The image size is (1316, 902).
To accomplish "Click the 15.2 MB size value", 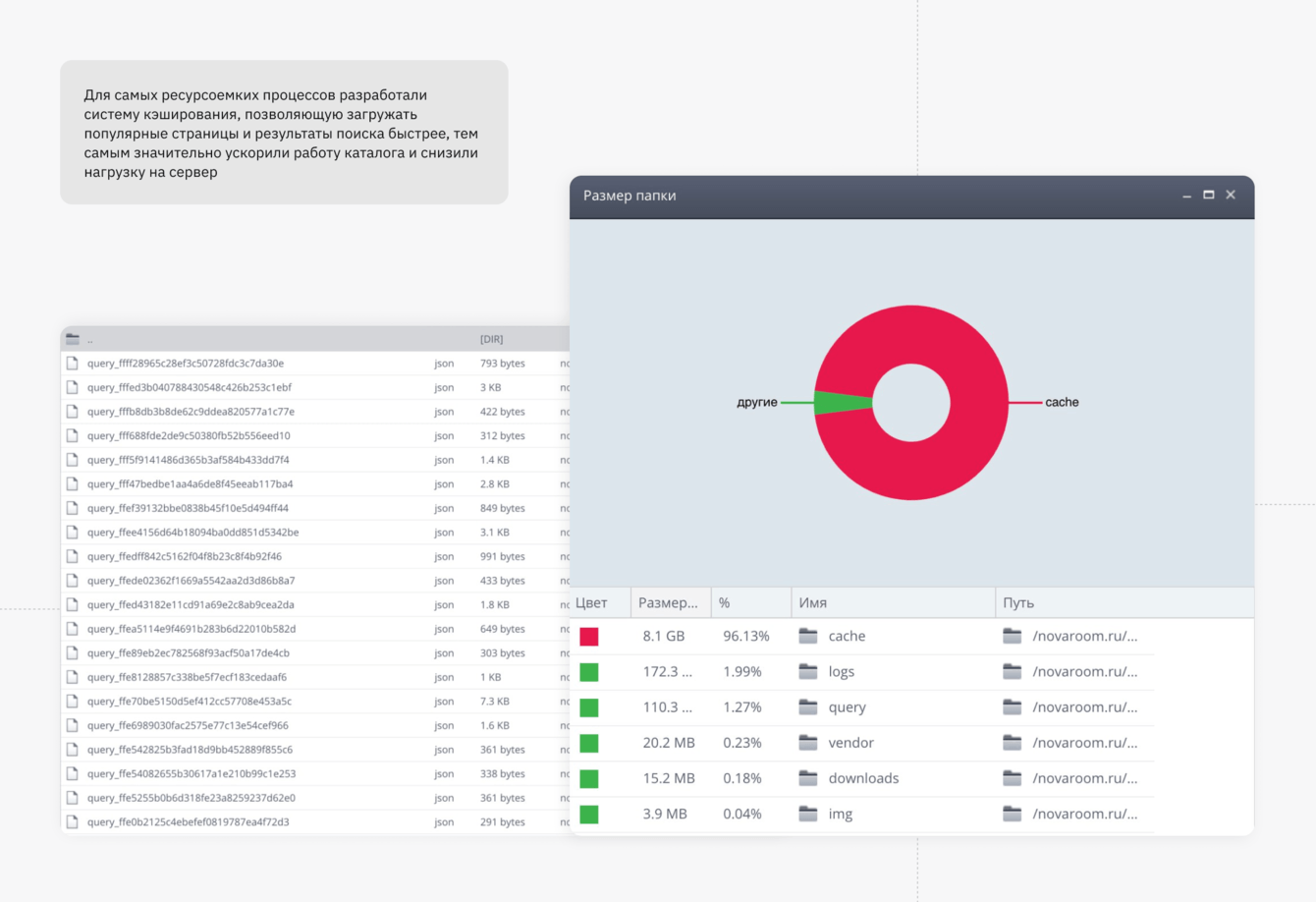I will (669, 777).
